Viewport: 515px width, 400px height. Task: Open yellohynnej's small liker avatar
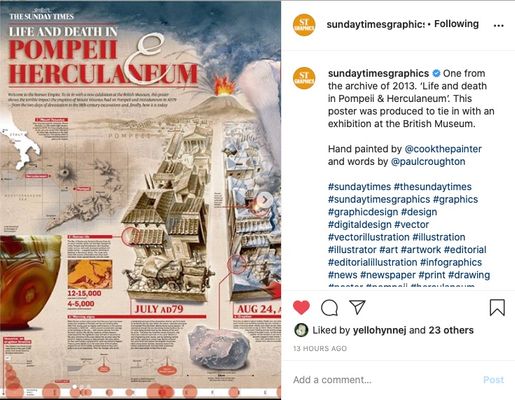tap(301, 330)
